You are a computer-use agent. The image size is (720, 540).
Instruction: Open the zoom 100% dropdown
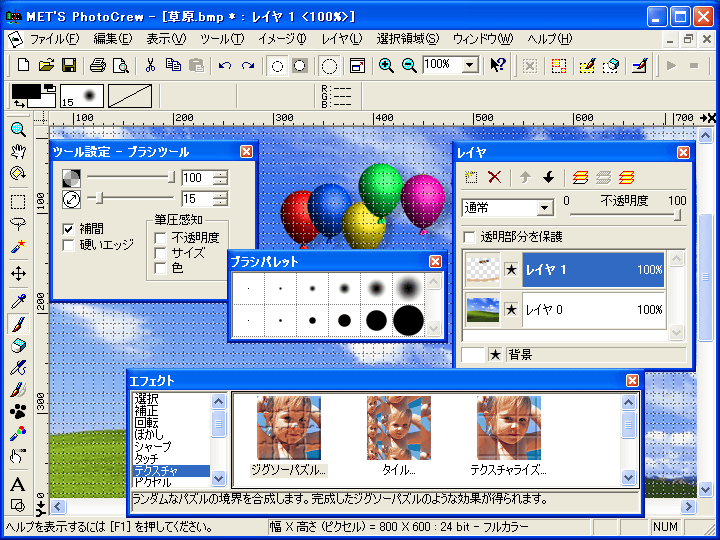tap(470, 65)
